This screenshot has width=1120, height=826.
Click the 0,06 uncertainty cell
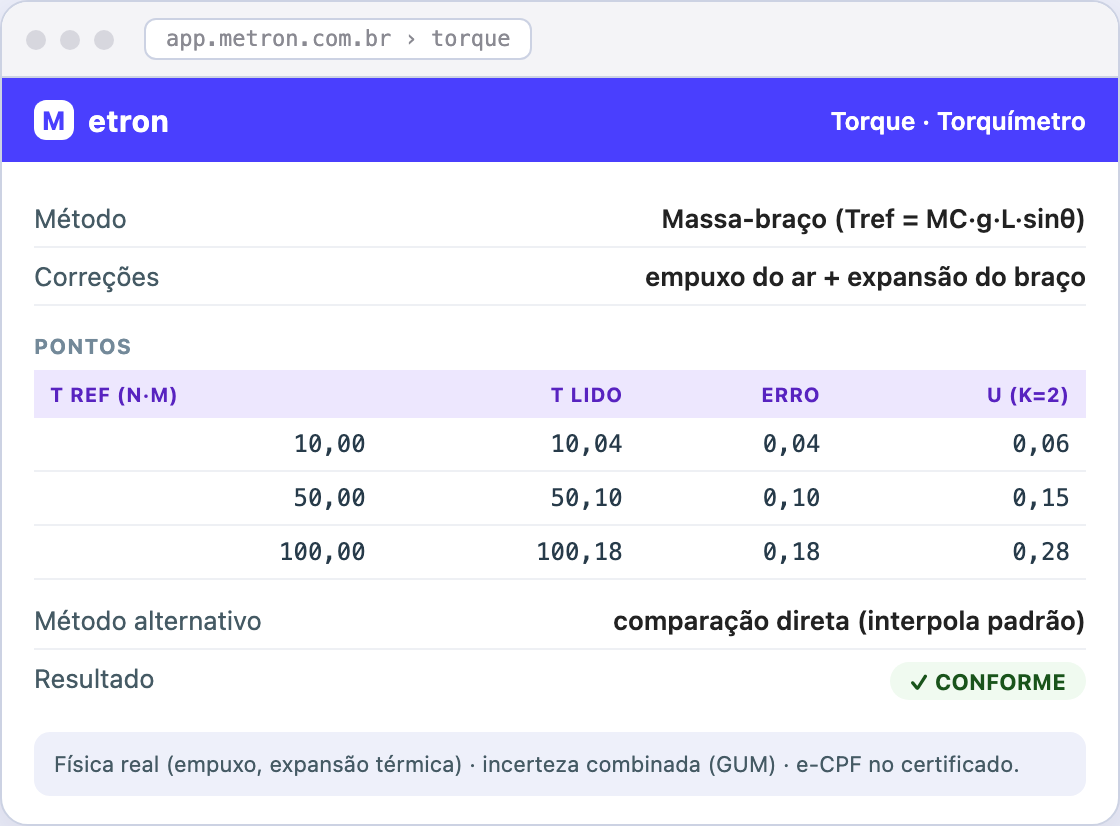tap(1041, 444)
